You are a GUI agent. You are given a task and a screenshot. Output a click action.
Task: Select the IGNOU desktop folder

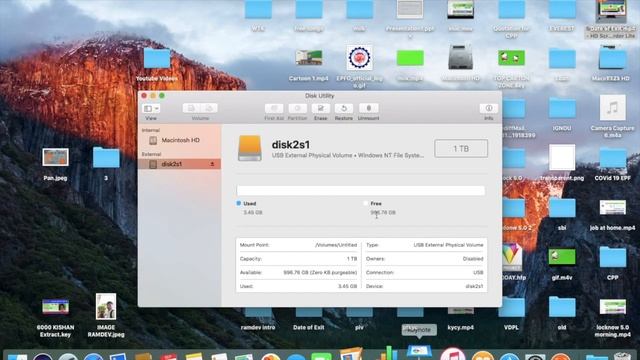[x=562, y=108]
